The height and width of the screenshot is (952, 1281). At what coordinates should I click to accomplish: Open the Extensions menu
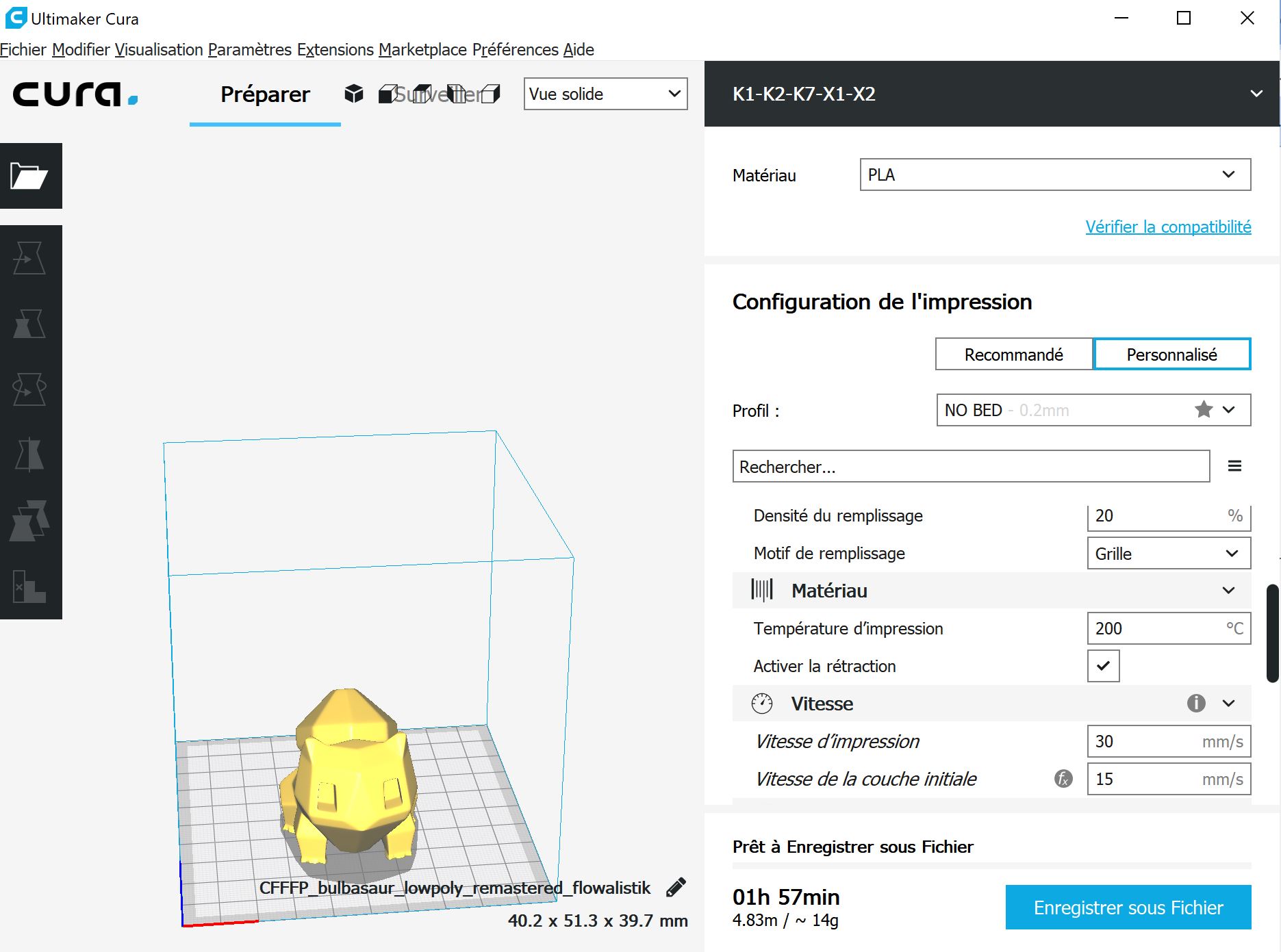[335, 49]
